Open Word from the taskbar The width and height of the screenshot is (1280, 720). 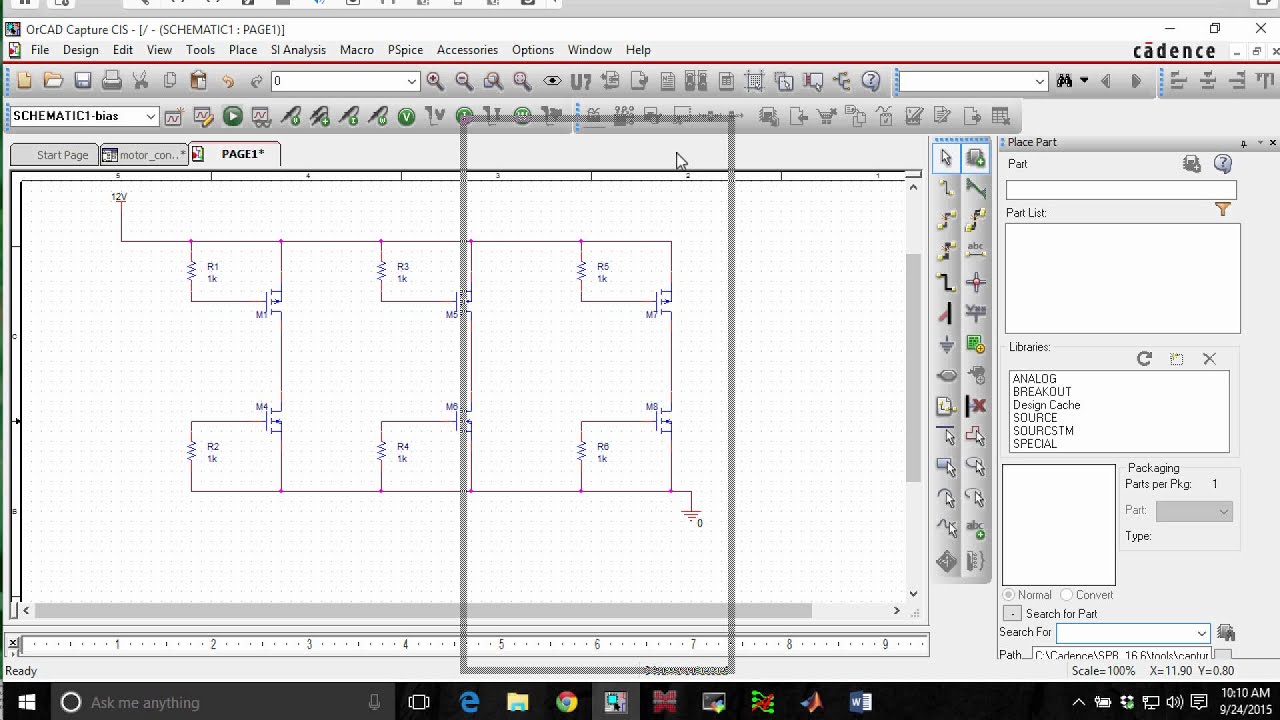pyautogui.click(x=860, y=702)
